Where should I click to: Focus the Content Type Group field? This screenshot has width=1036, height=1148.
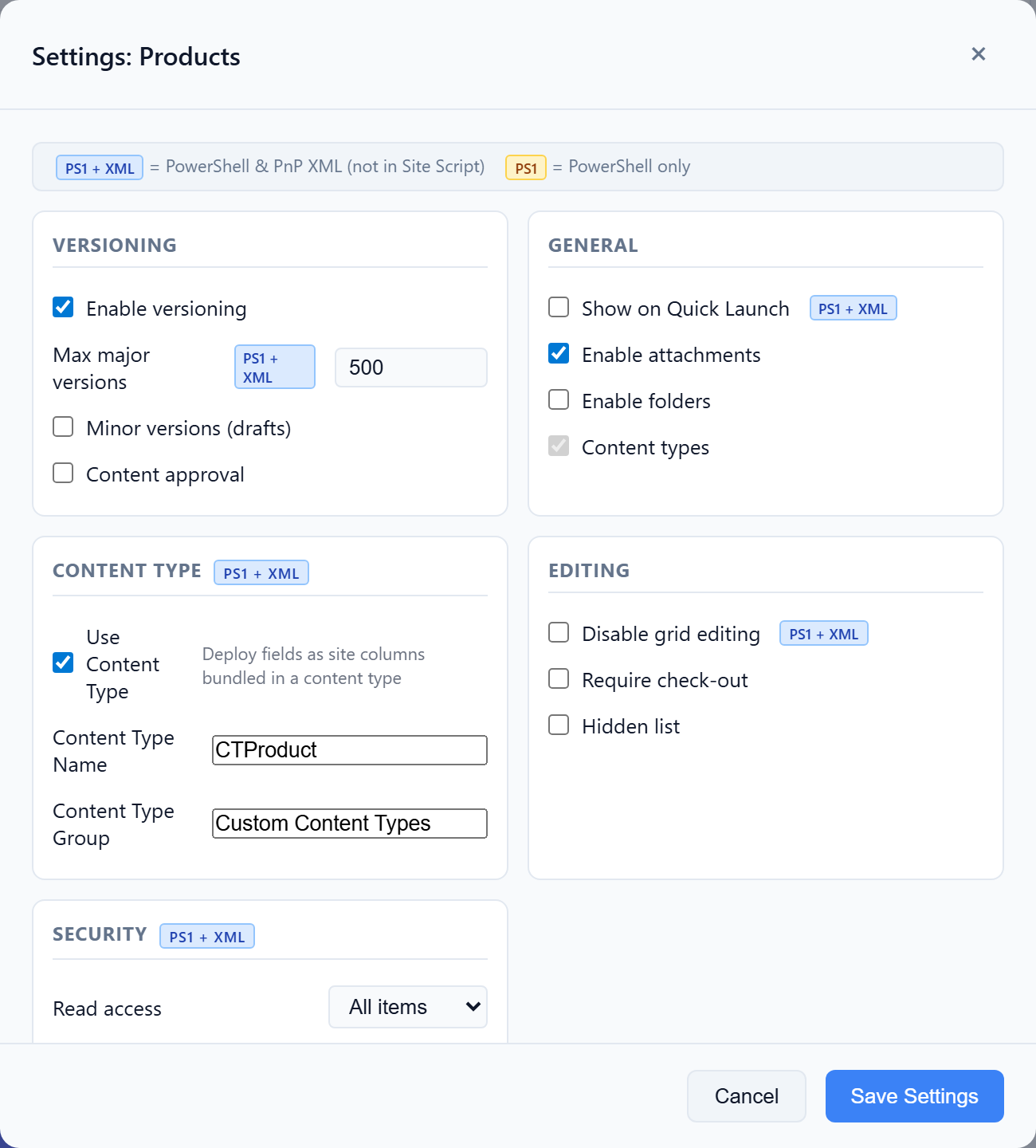[350, 824]
